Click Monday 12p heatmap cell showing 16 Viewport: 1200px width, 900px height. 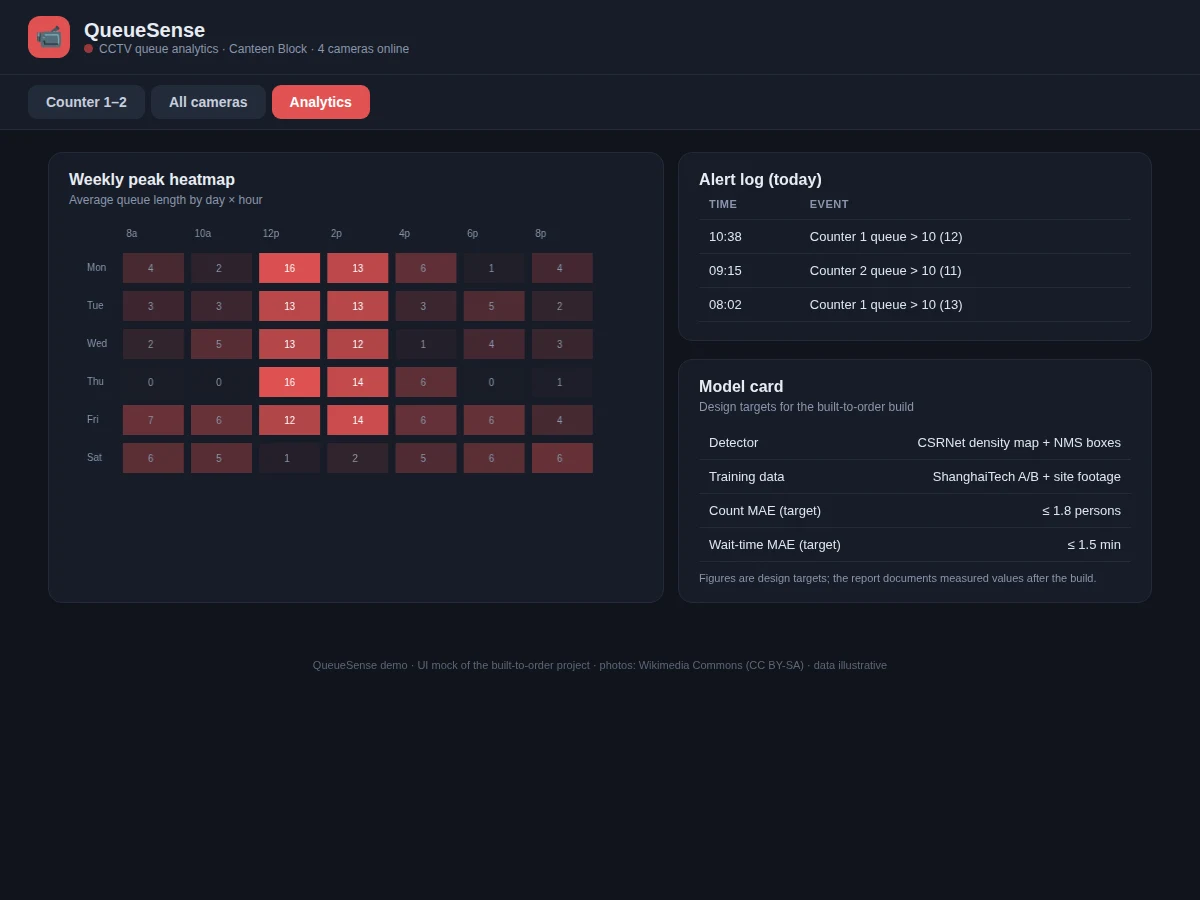(x=290, y=268)
